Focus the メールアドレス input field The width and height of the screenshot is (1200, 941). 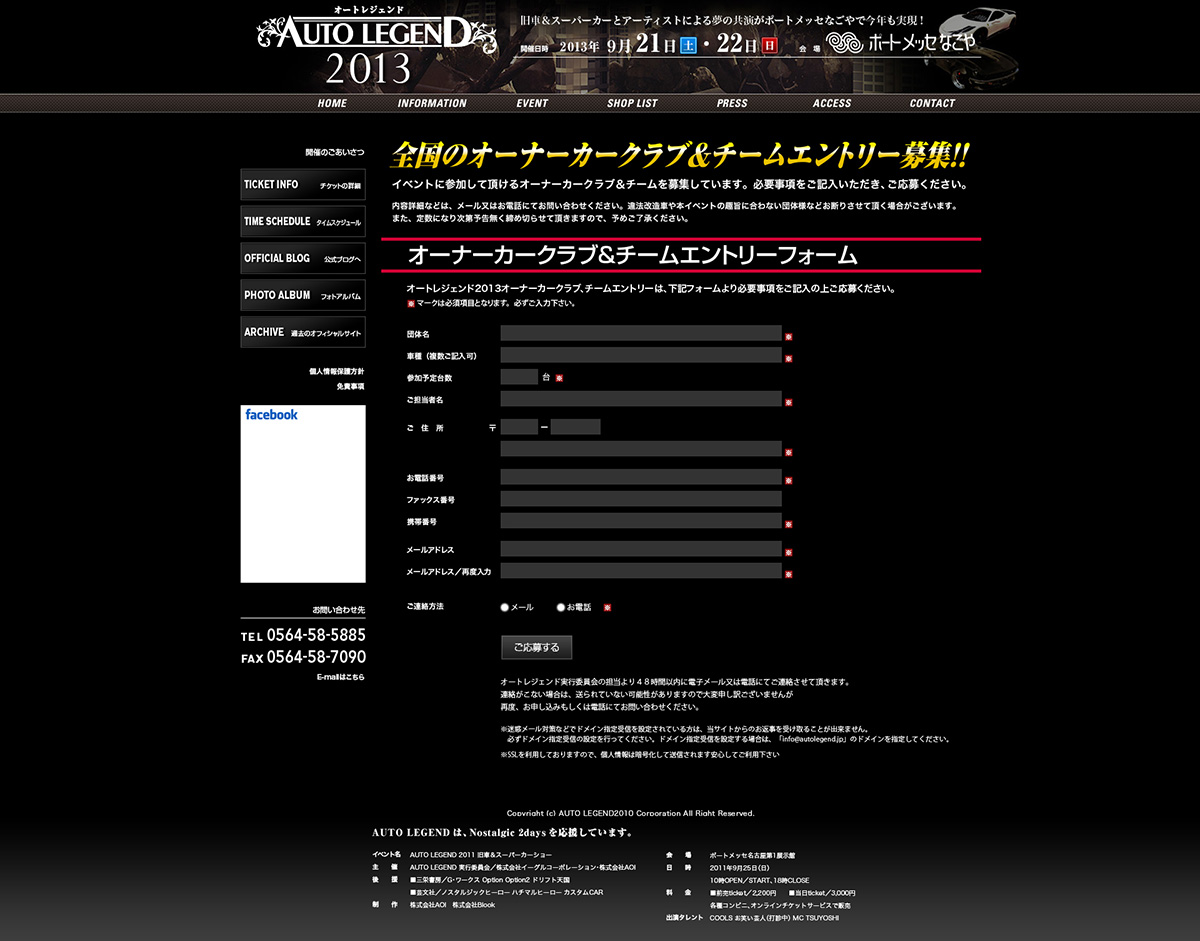tap(641, 549)
